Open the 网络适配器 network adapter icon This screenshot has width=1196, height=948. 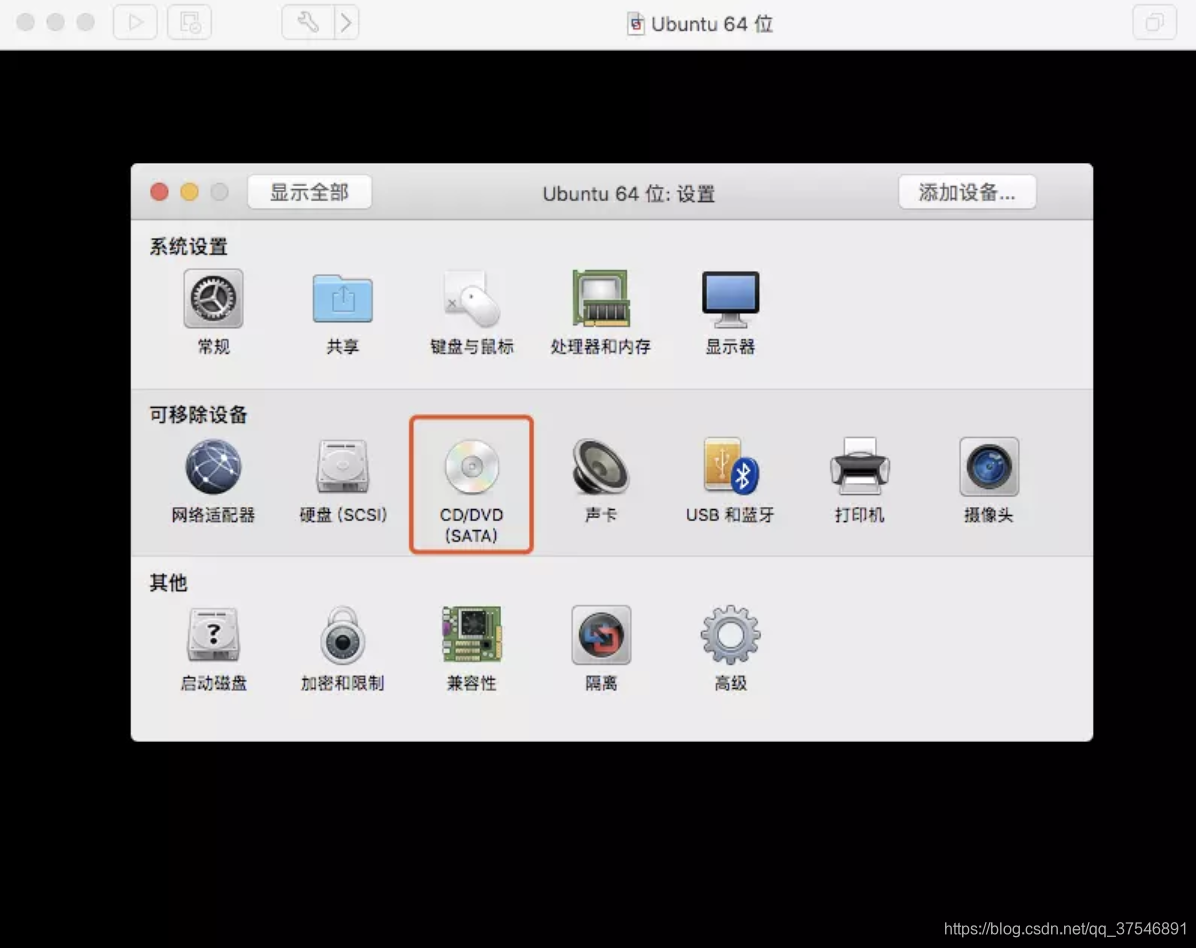[x=214, y=467]
